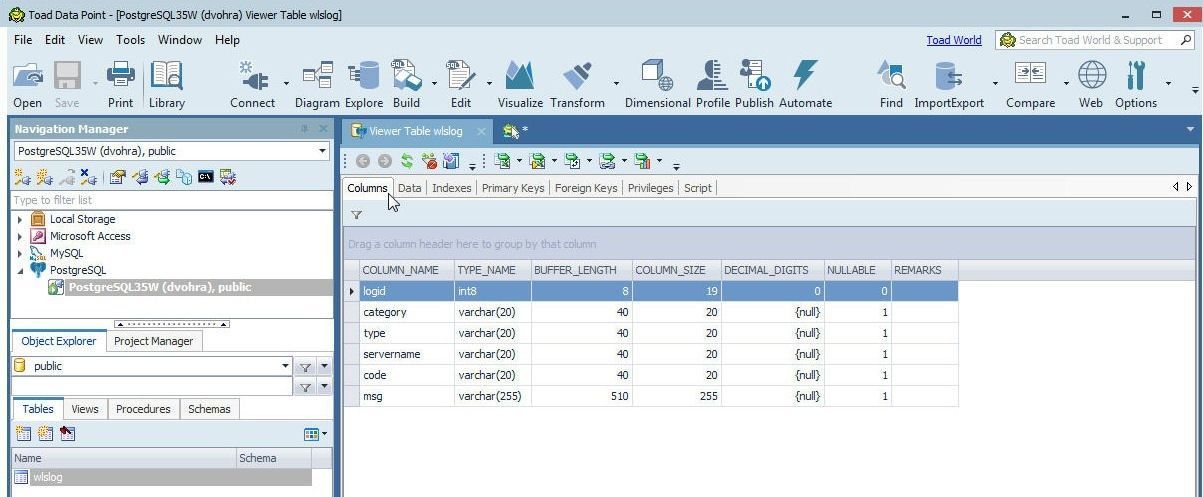
Task: Open dropdown arrow next to Connect
Action: tap(286, 84)
